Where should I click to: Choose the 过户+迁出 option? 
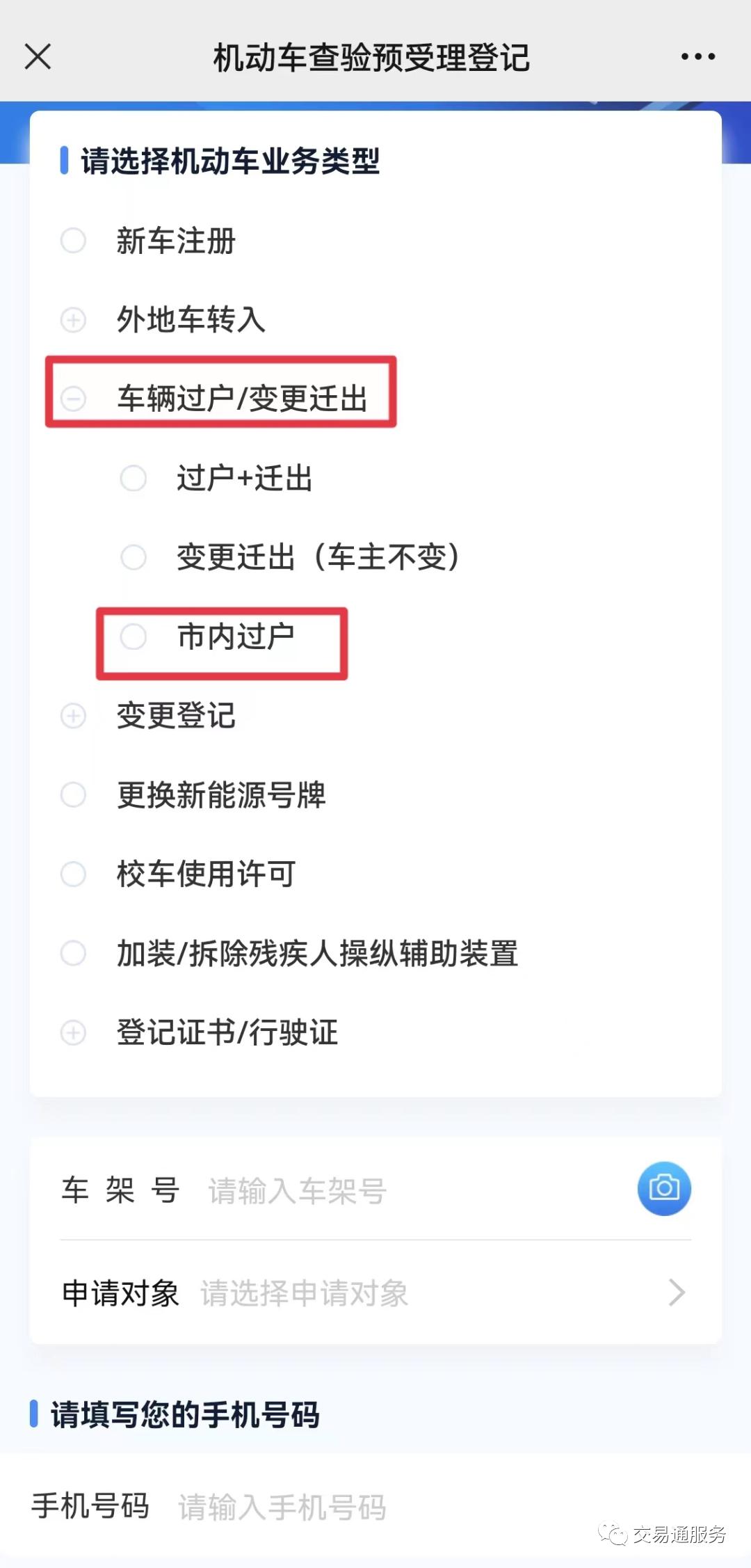tap(134, 479)
